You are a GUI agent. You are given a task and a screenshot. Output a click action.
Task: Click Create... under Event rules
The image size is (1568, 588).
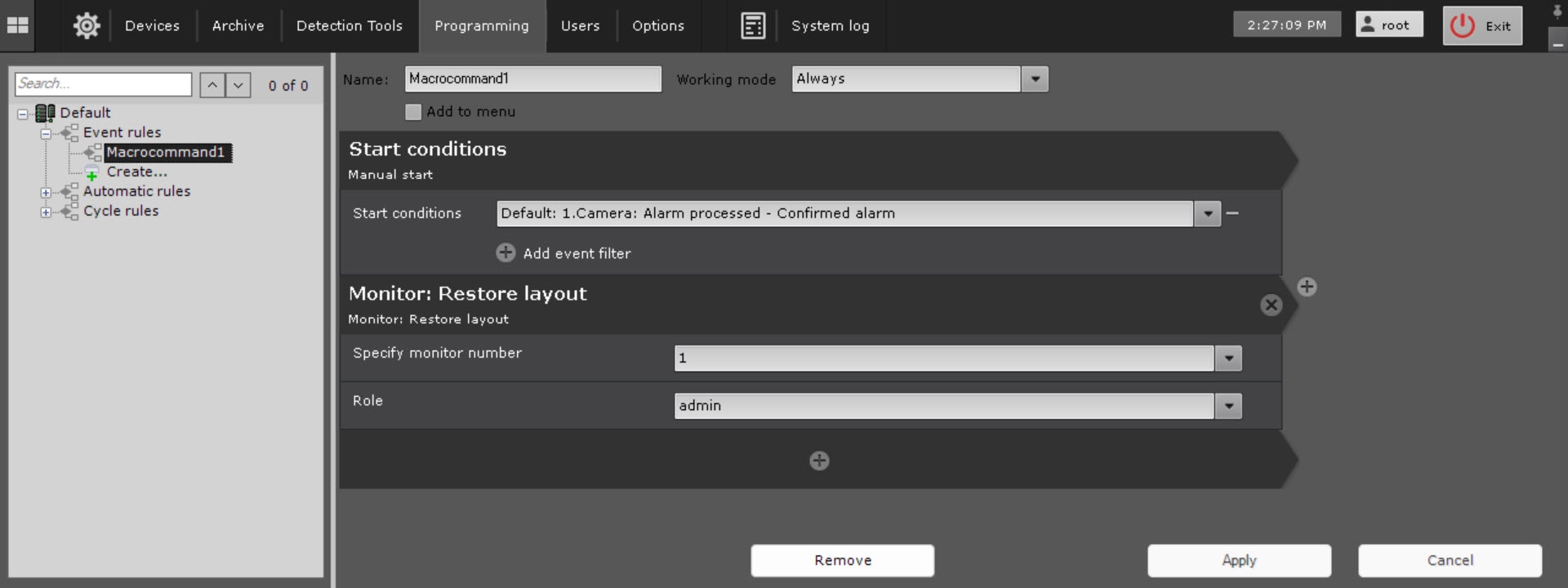(136, 171)
